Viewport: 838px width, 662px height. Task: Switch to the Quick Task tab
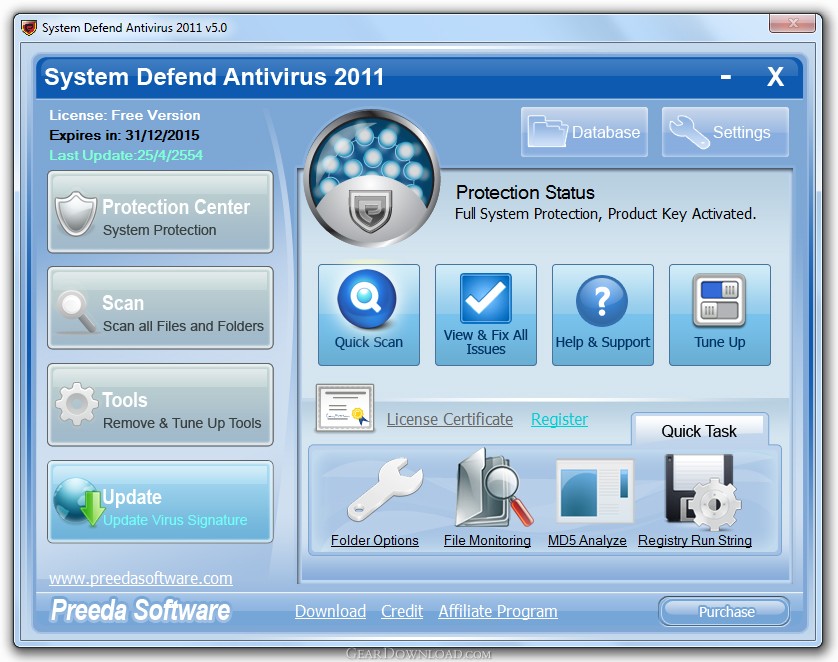pos(700,430)
